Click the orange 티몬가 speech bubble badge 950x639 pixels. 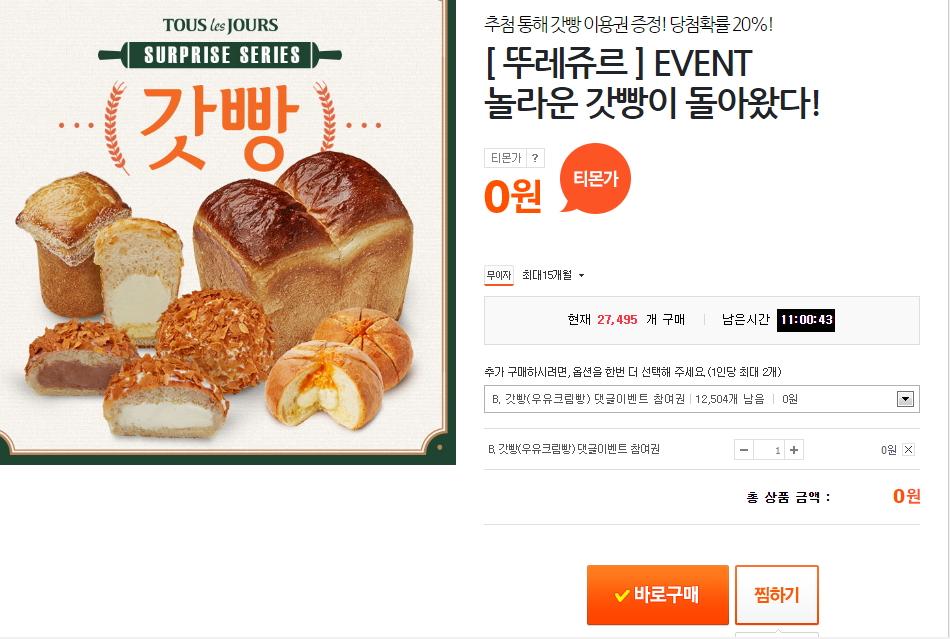coord(595,178)
